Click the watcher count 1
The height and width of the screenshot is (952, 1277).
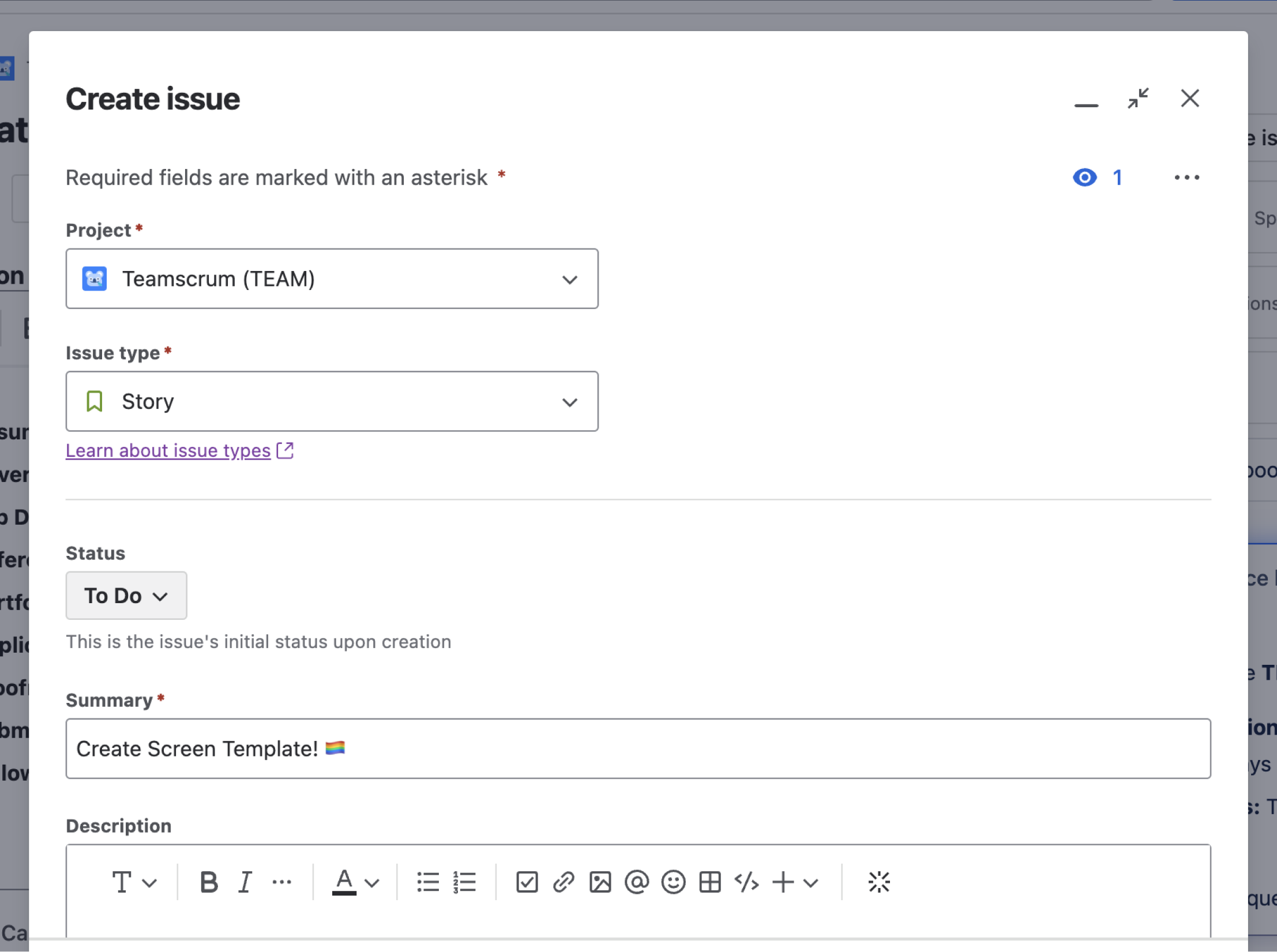[x=1118, y=178]
